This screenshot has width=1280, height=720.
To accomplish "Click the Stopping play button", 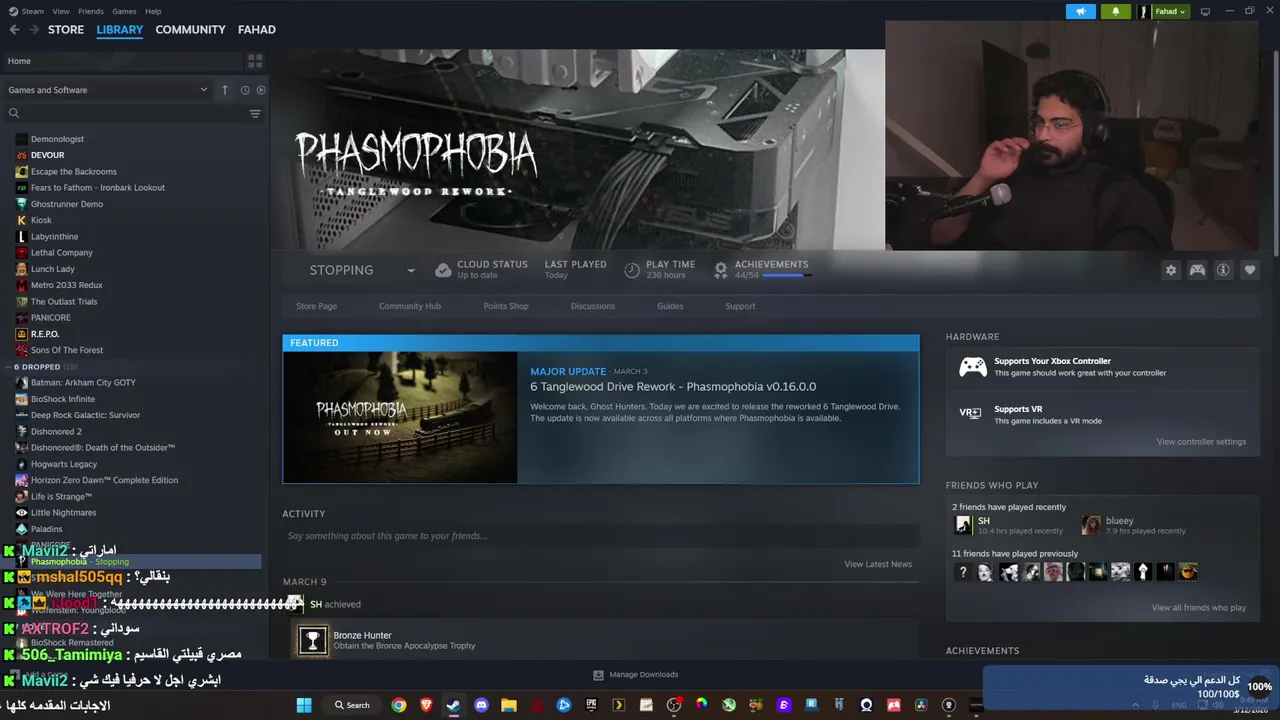I will pyautogui.click(x=341, y=270).
